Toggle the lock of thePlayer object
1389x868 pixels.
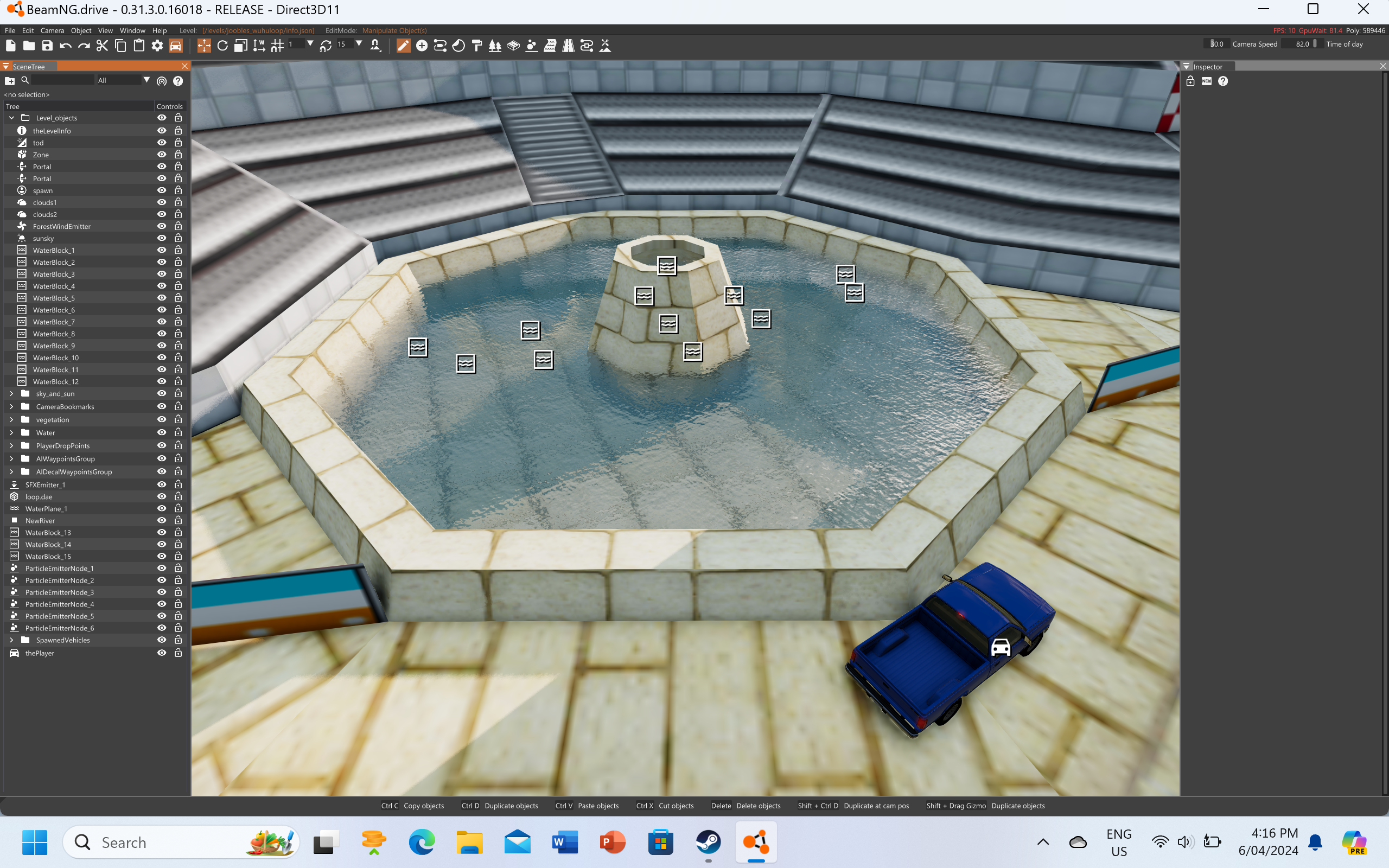point(178,653)
